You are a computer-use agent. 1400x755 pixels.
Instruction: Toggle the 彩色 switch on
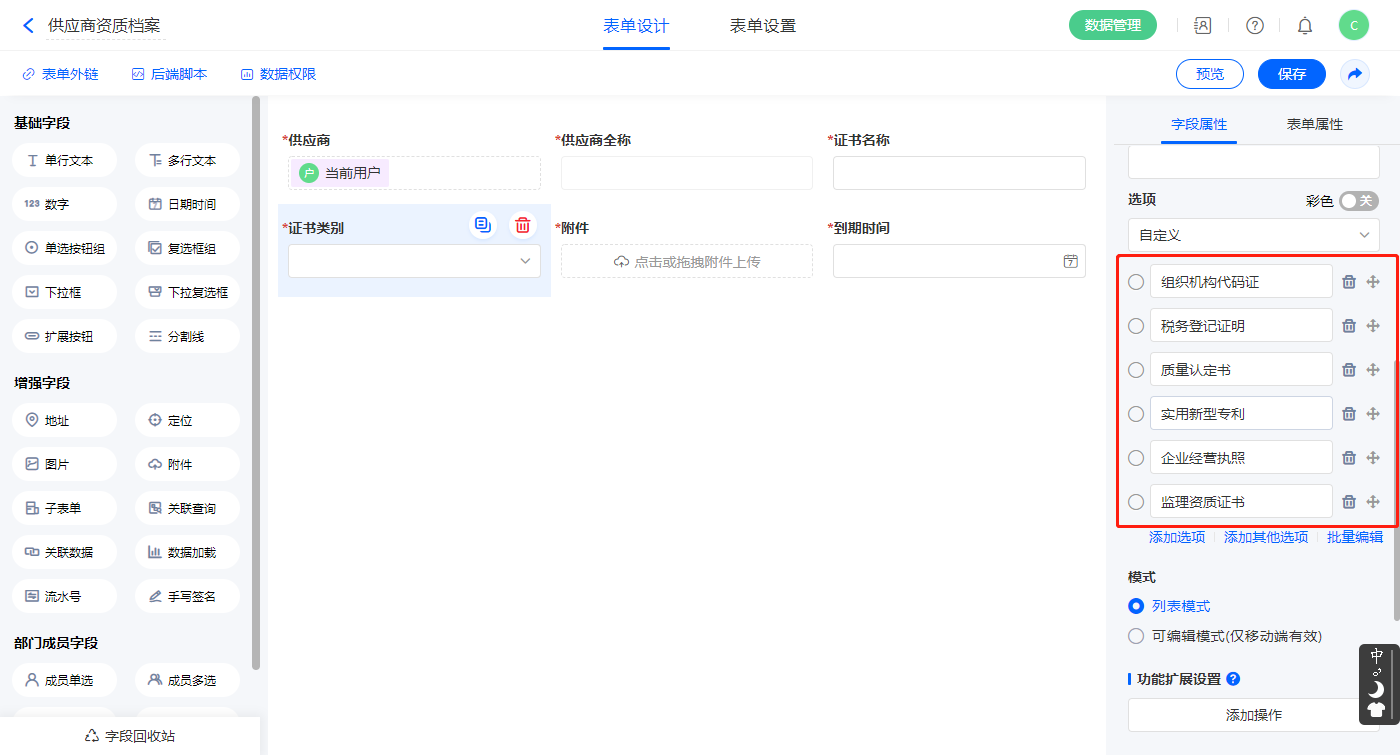point(1358,201)
